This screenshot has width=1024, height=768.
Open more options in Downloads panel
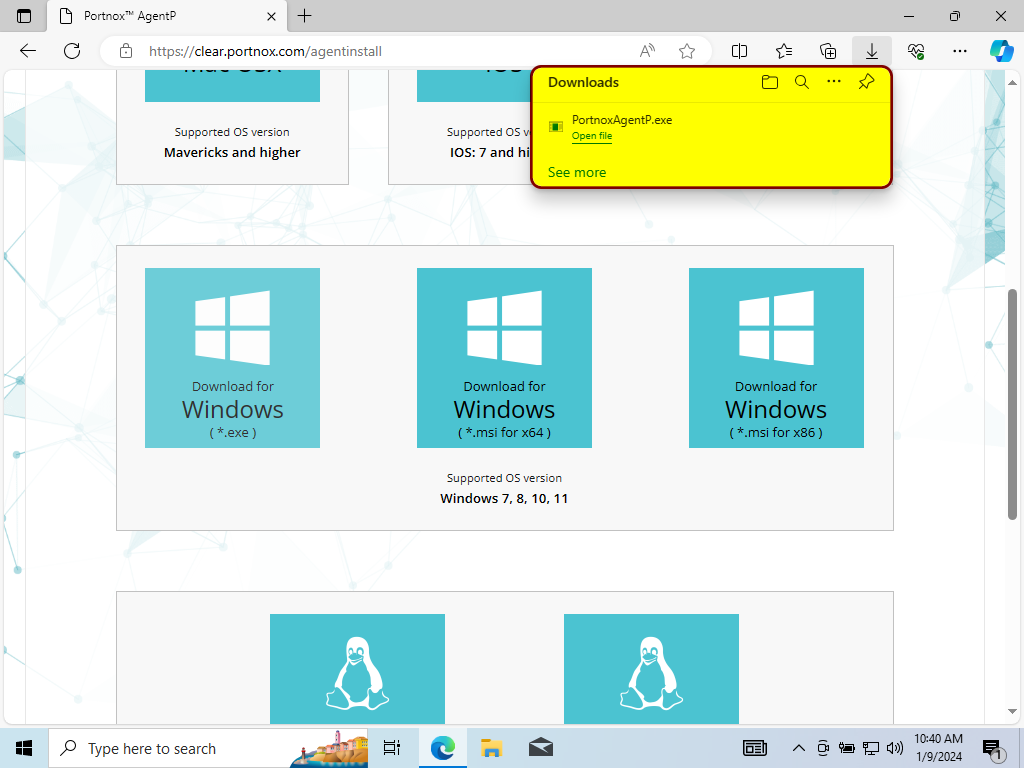834,82
